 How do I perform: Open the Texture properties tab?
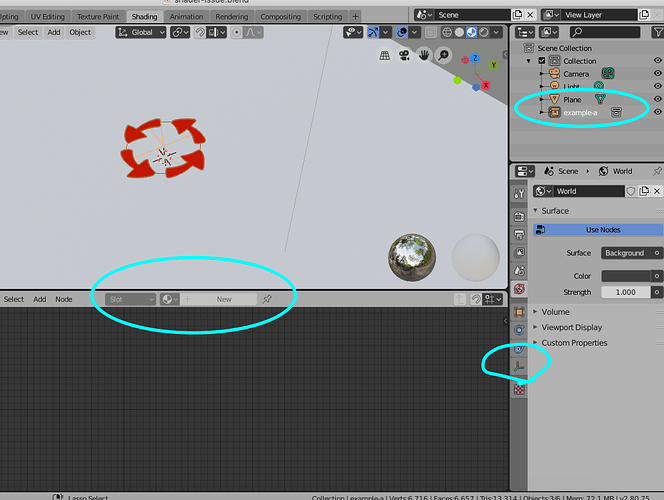click(x=519, y=389)
